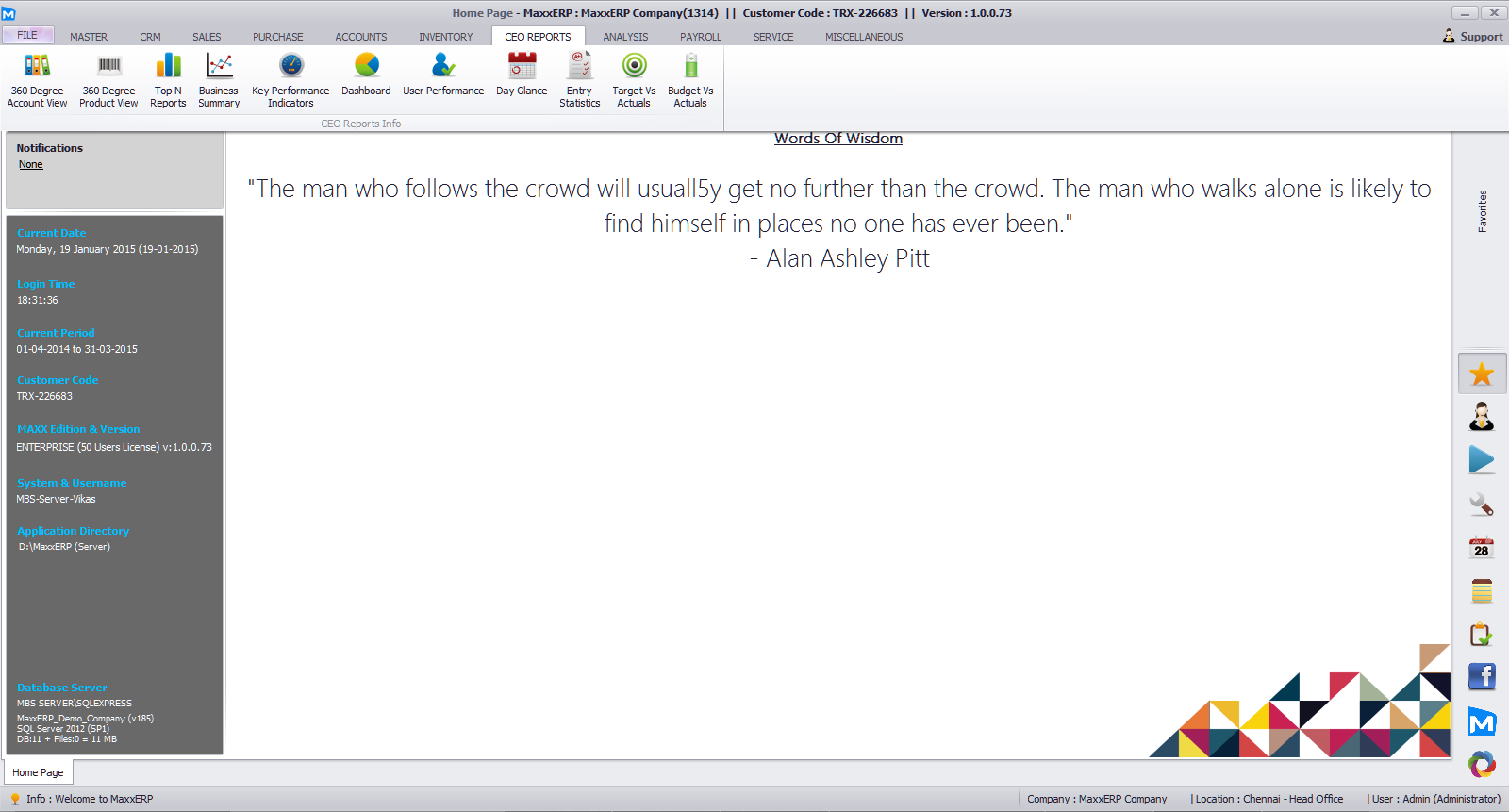Select the Home Page bottom tab
Screen dimensions: 1509x812
39,772
